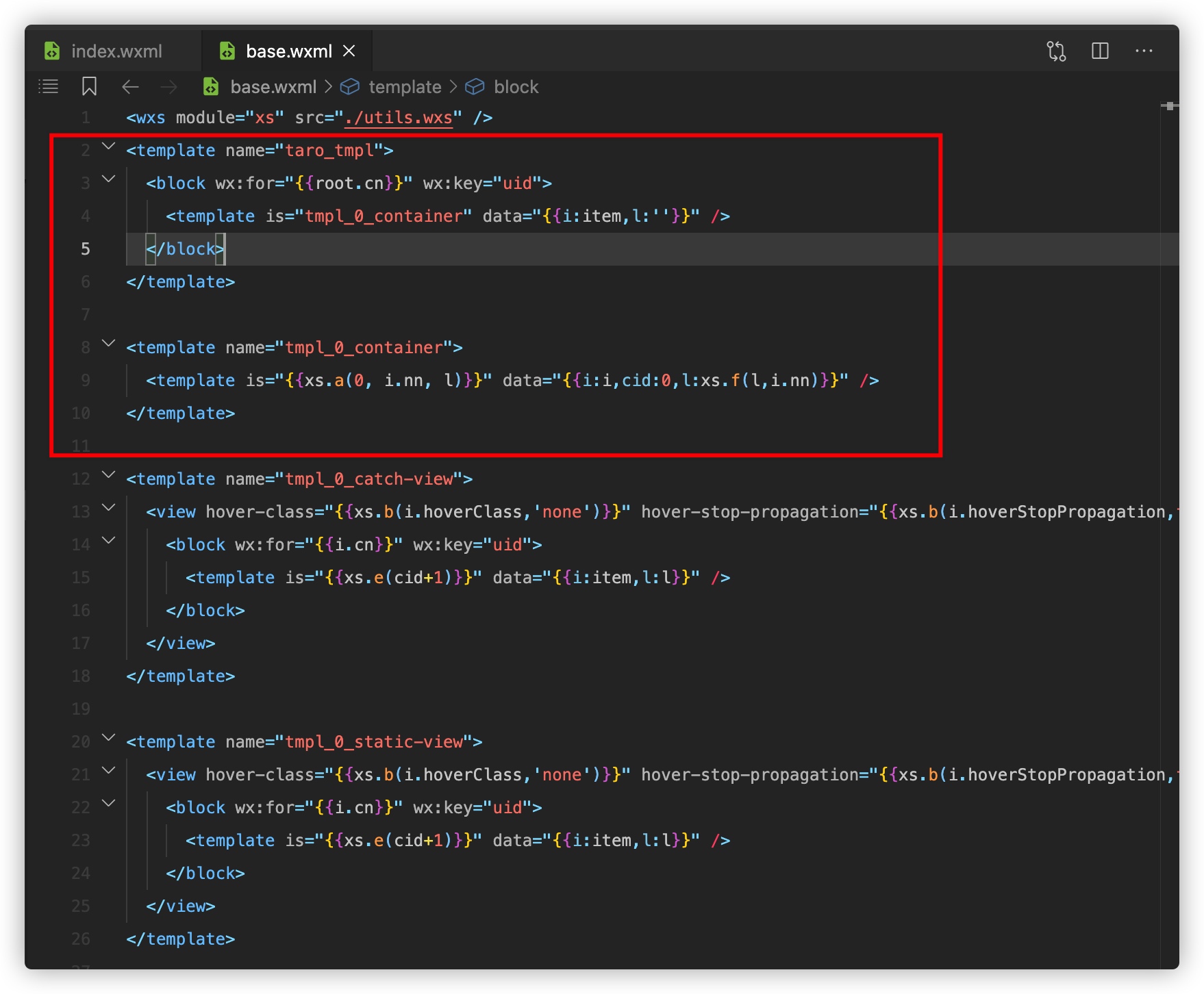Go back using the left arrow
Screen dimensions: 1204x994
[x=130, y=87]
